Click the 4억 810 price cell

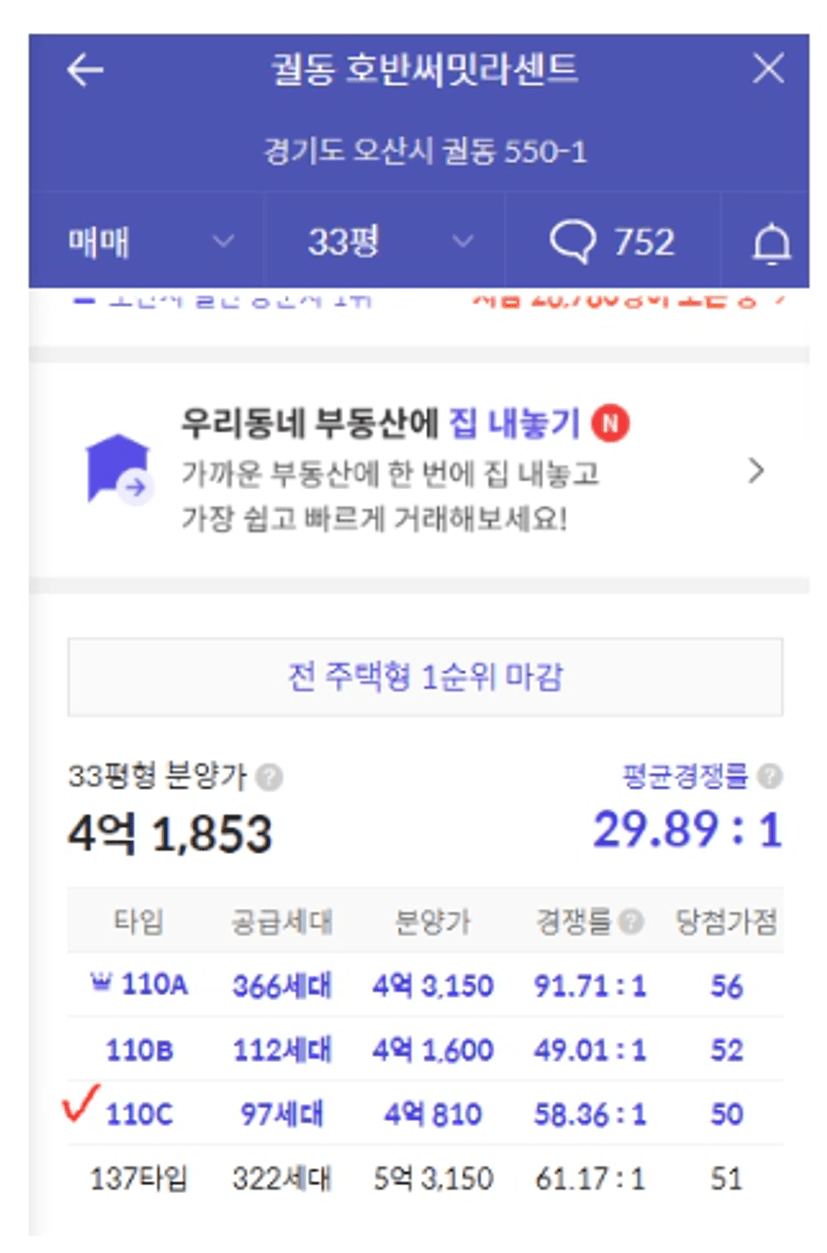(433, 1114)
